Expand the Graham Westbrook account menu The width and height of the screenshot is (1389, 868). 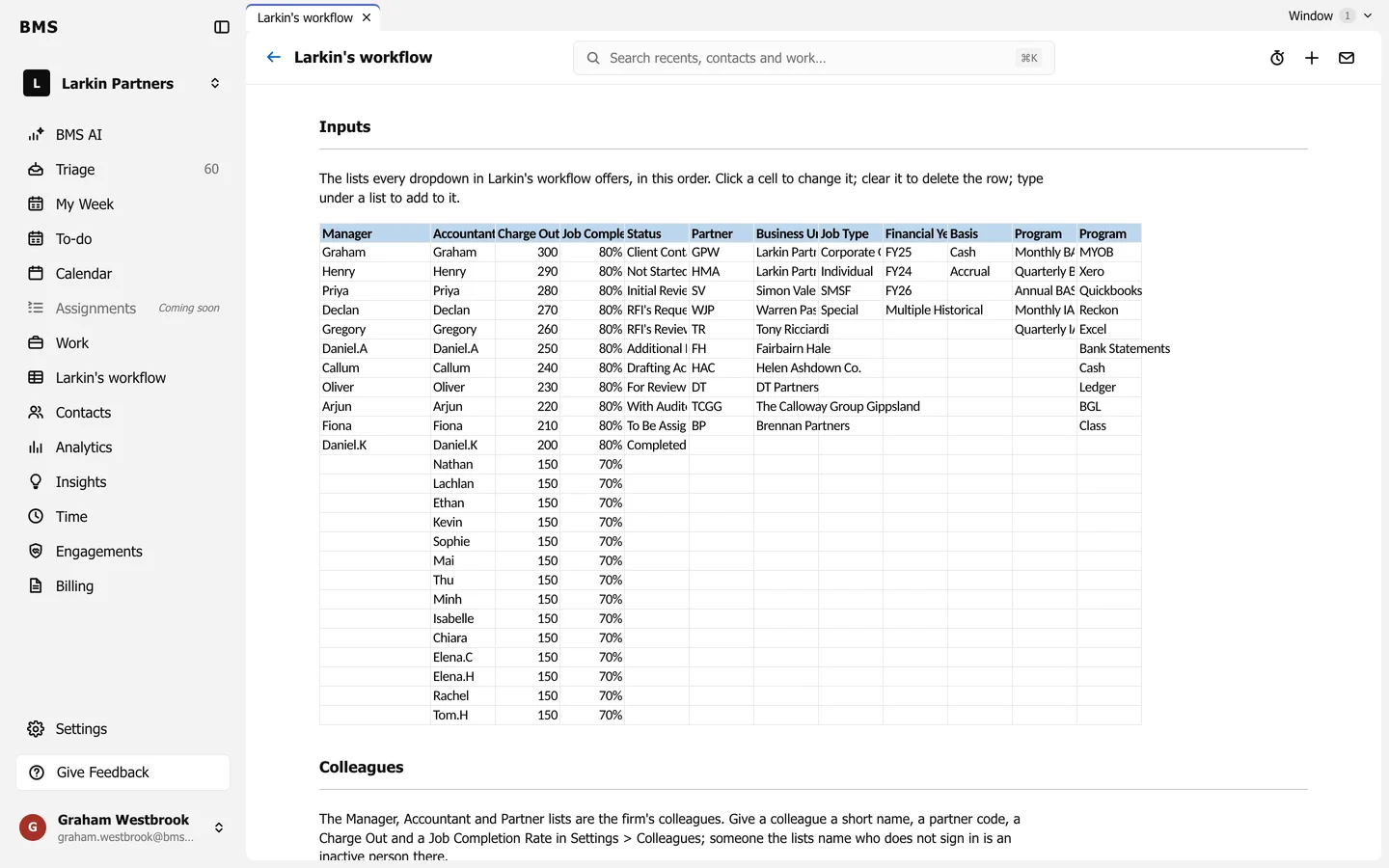(123, 827)
